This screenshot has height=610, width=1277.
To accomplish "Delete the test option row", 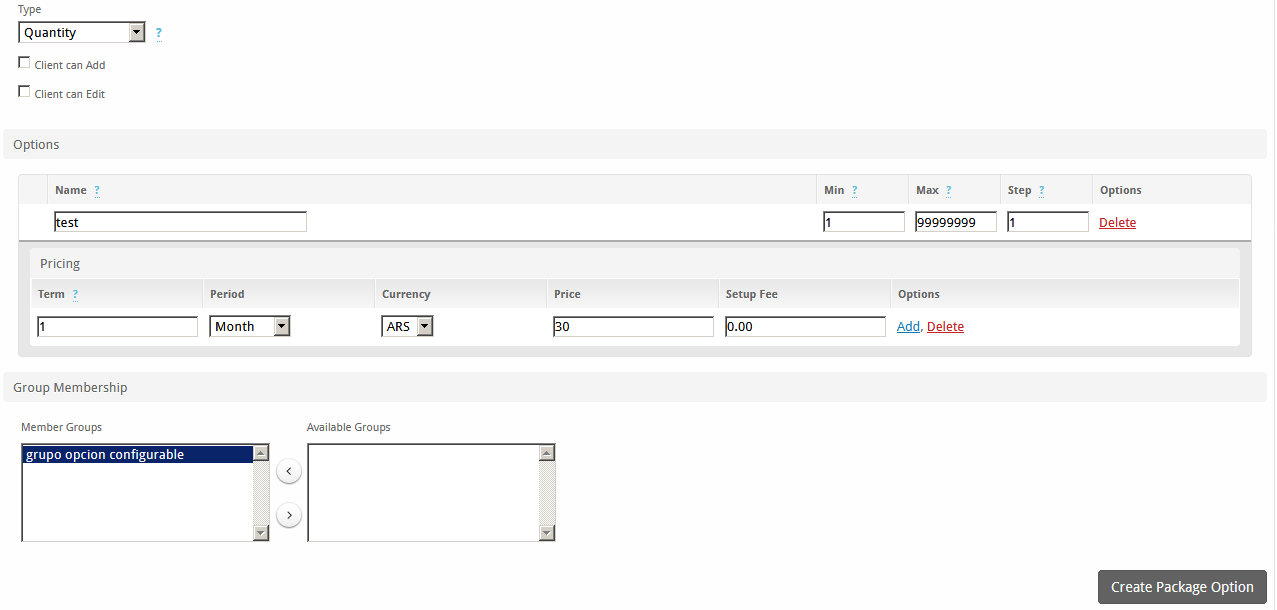I will click(x=1117, y=223).
